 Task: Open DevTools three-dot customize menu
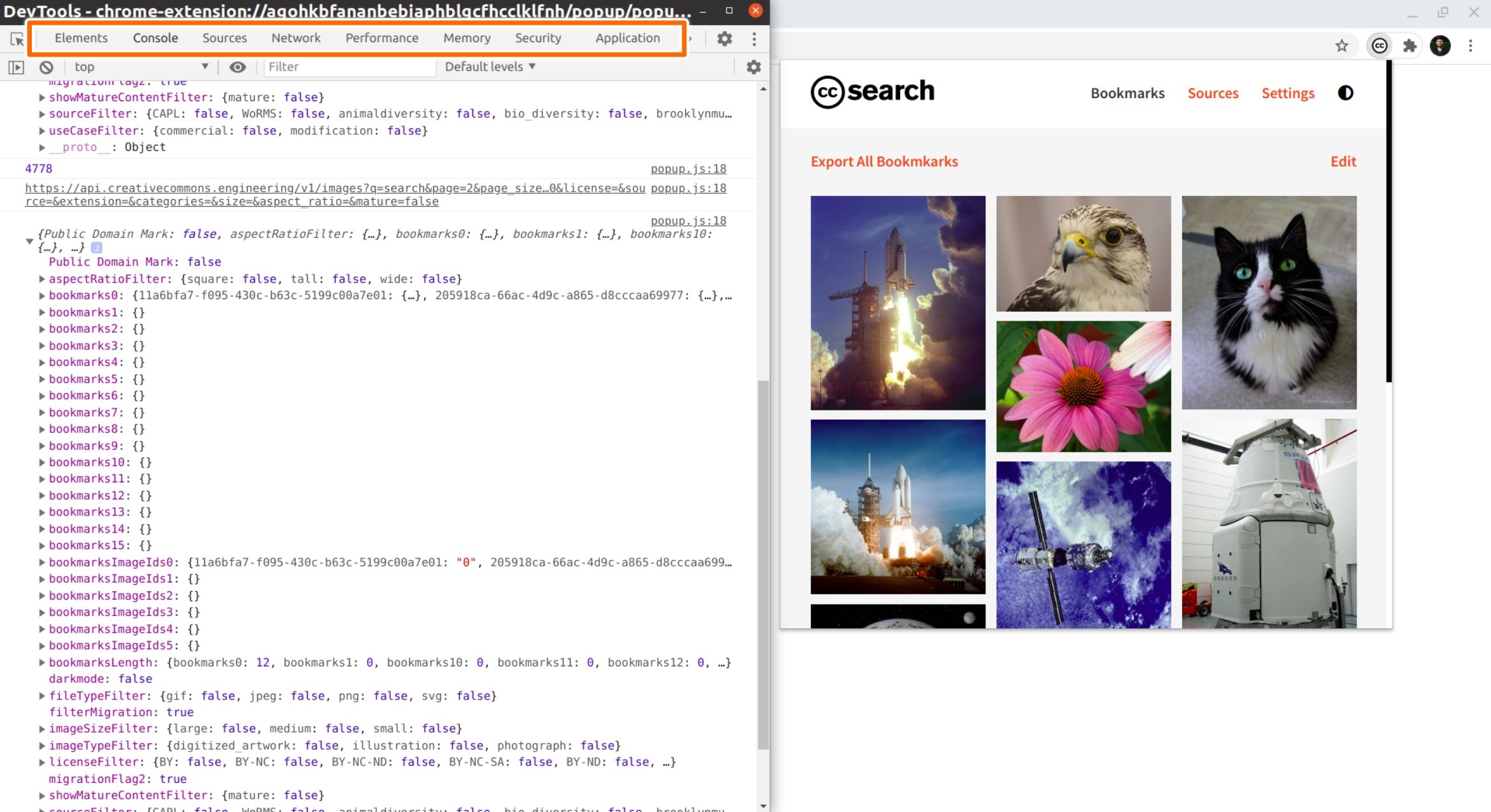pos(754,38)
